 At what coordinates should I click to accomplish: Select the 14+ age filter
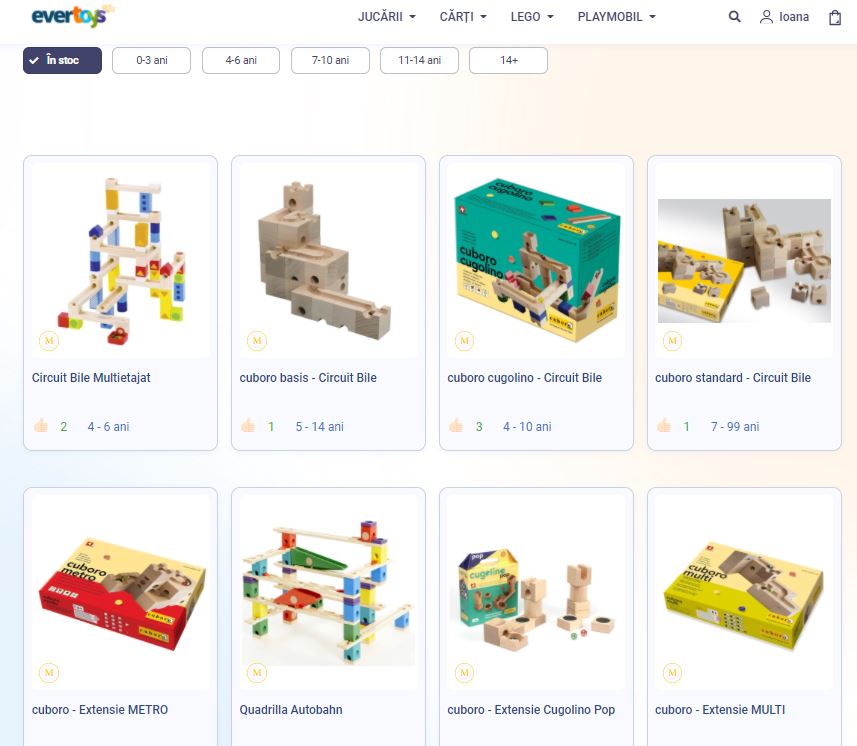click(508, 60)
